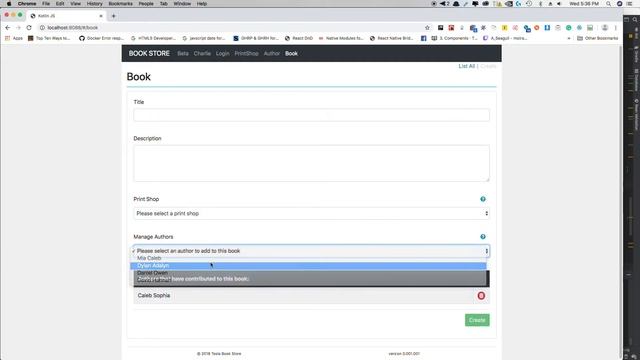The width and height of the screenshot is (640, 360).
Task: Open the View menu in menu bar
Action: 76,4
